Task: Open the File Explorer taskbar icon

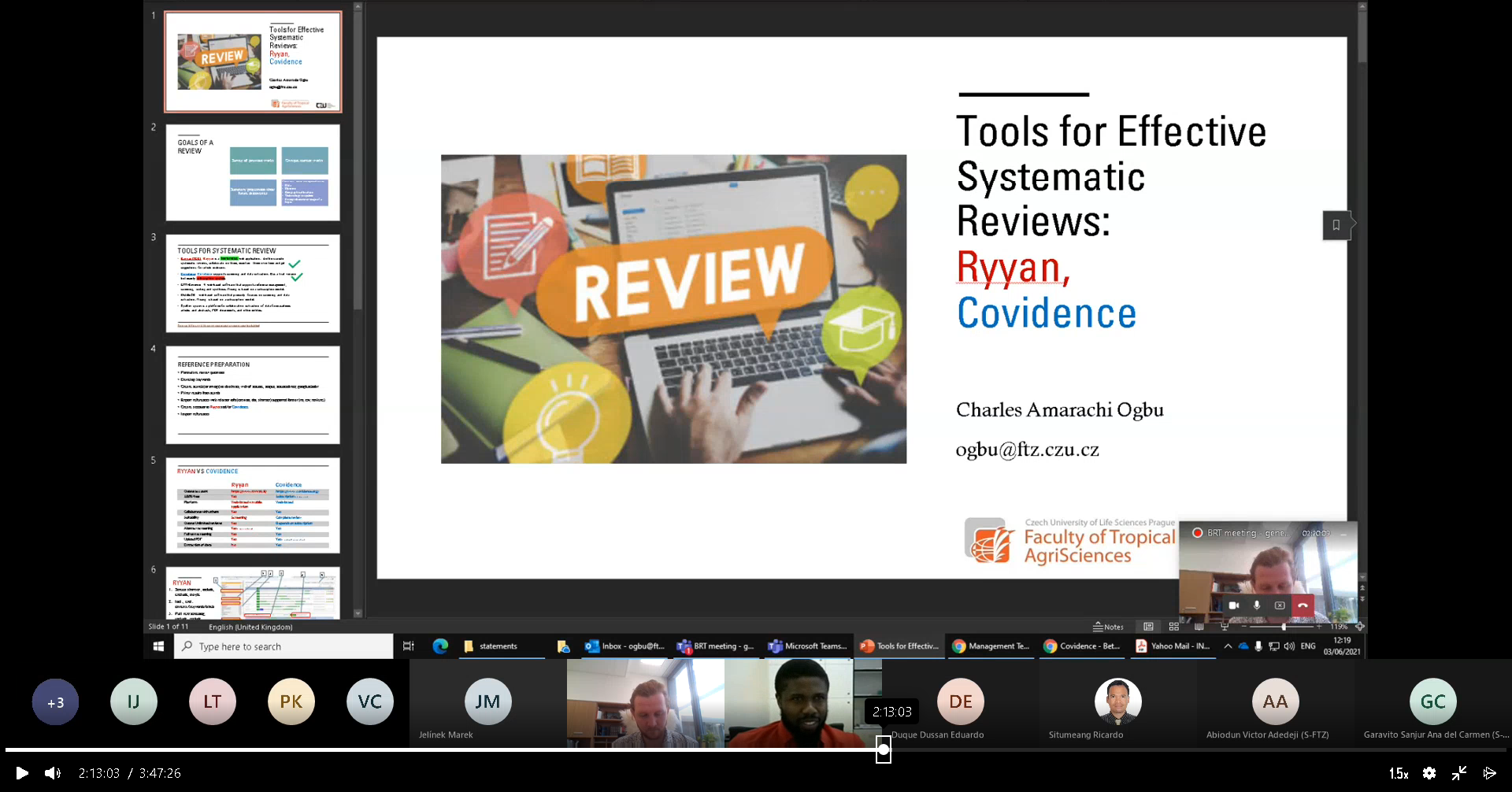Action: (563, 646)
